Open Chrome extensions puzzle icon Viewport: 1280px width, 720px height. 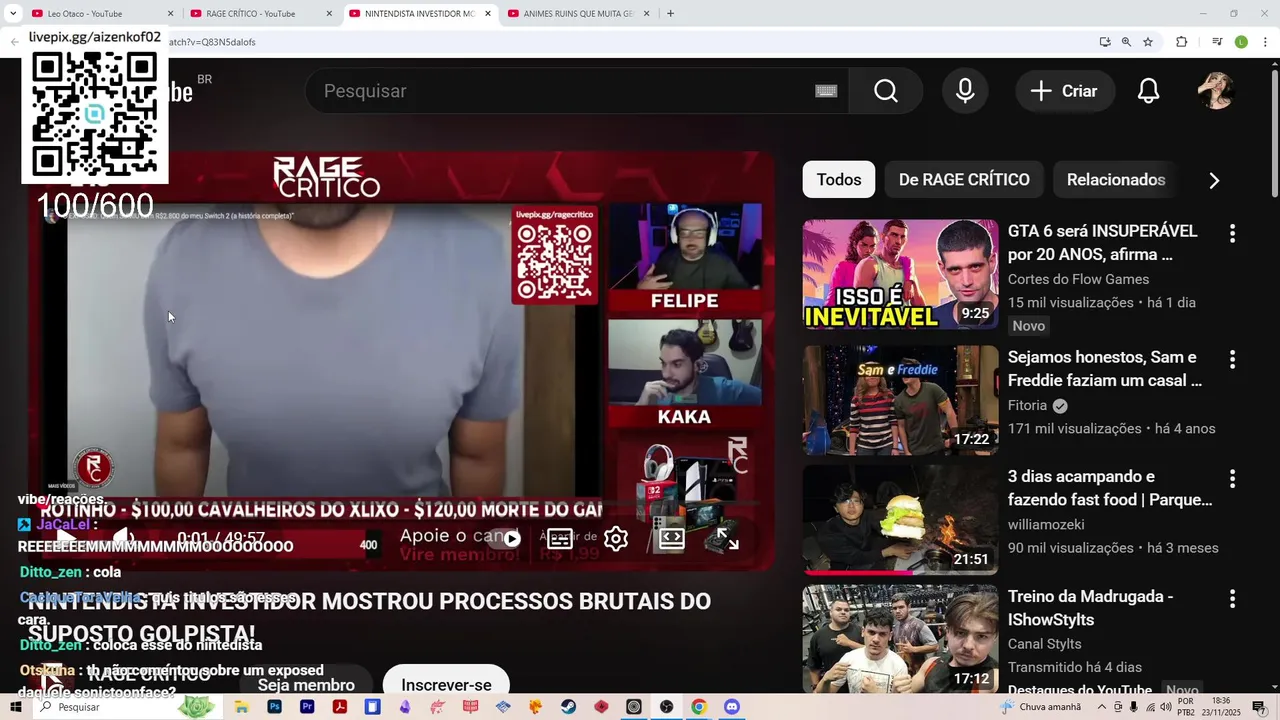(x=1181, y=42)
